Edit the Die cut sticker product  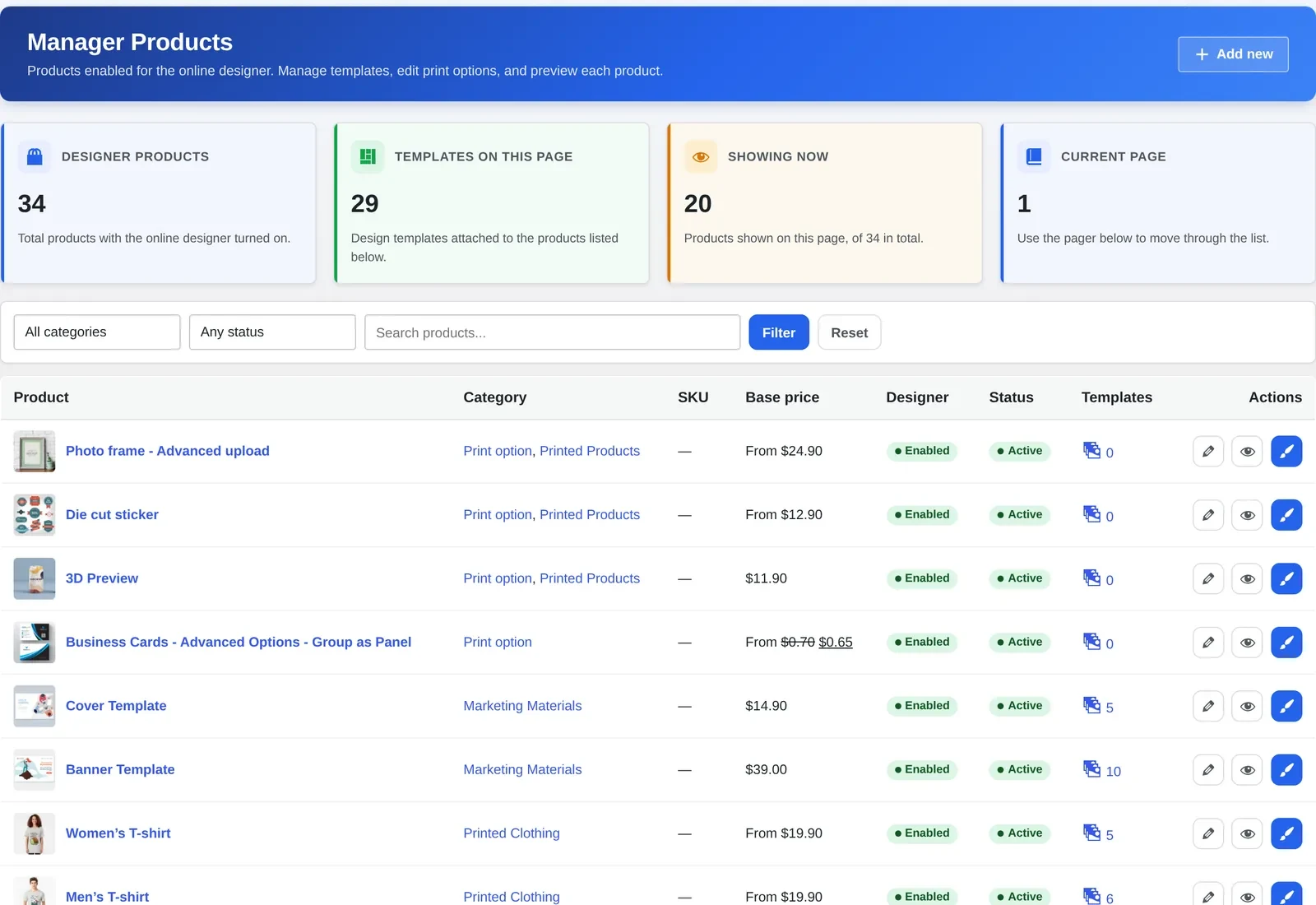[x=1208, y=515]
